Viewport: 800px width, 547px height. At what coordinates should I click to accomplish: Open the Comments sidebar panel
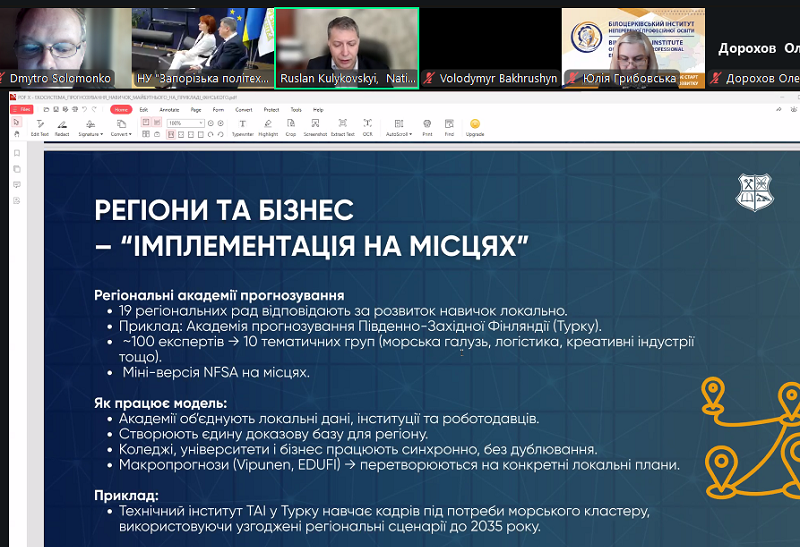tap(17, 185)
